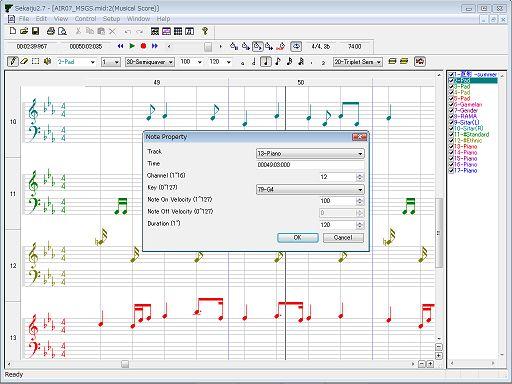Uncheck the 3-Pad track checkbox
Viewport: 512px width, 384px height.
pos(451,86)
